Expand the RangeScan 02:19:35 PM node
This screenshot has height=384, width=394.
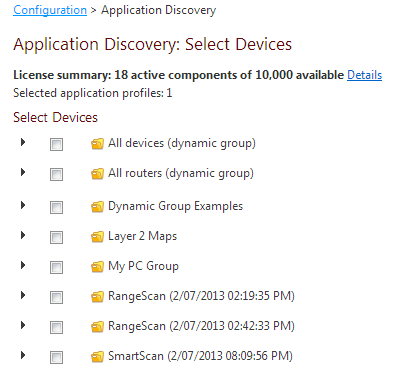(x=23, y=295)
